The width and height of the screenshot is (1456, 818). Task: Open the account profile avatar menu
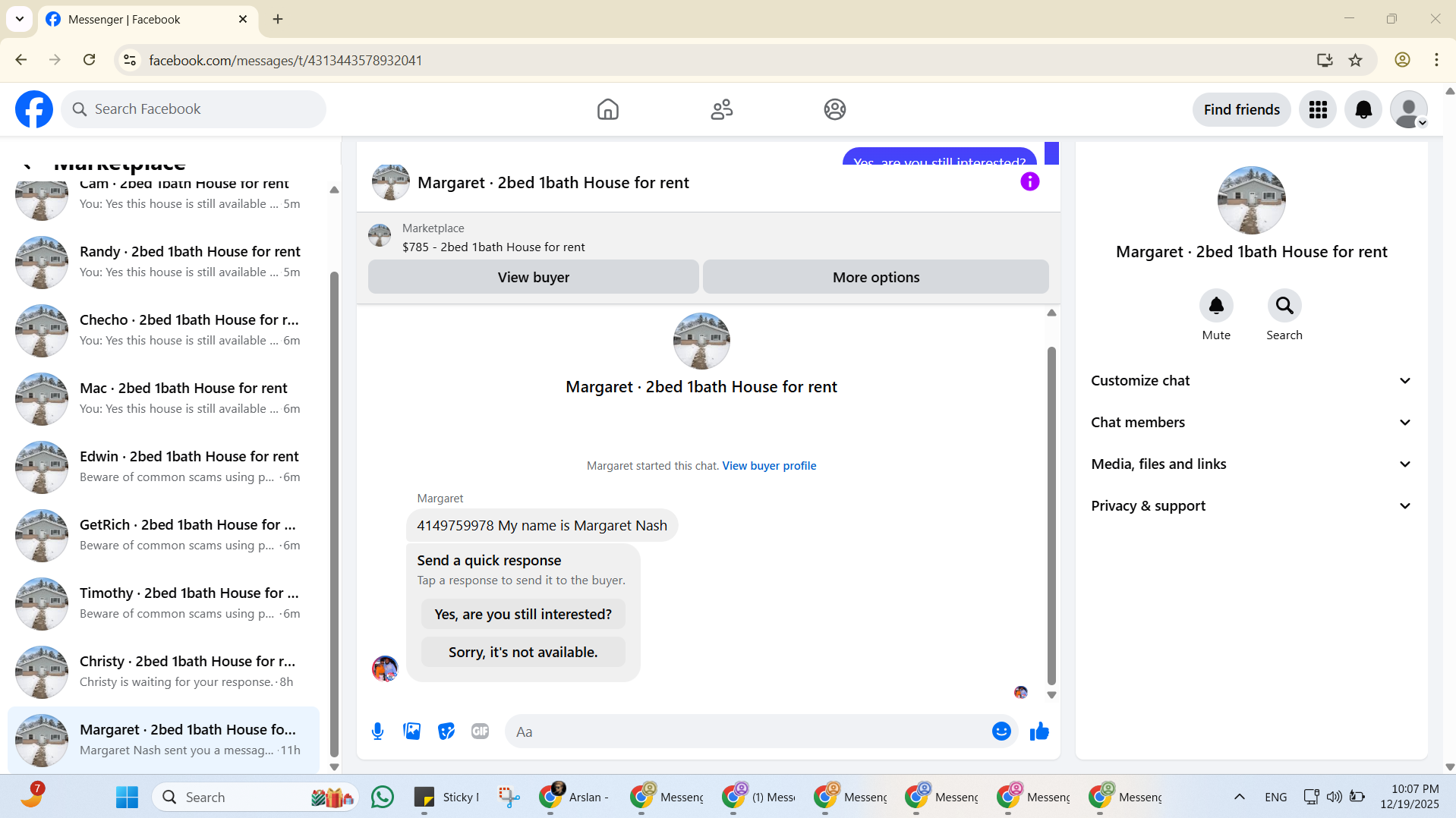tap(1409, 109)
